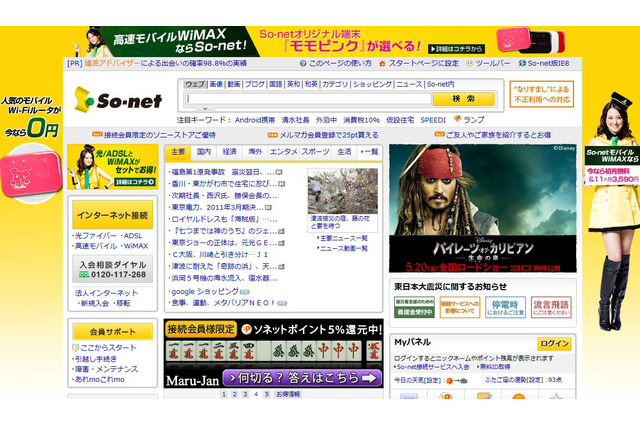Image resolution: width=640 pixels, height=426 pixels.
Task: Go to banner page 5
Action: click(267, 394)
